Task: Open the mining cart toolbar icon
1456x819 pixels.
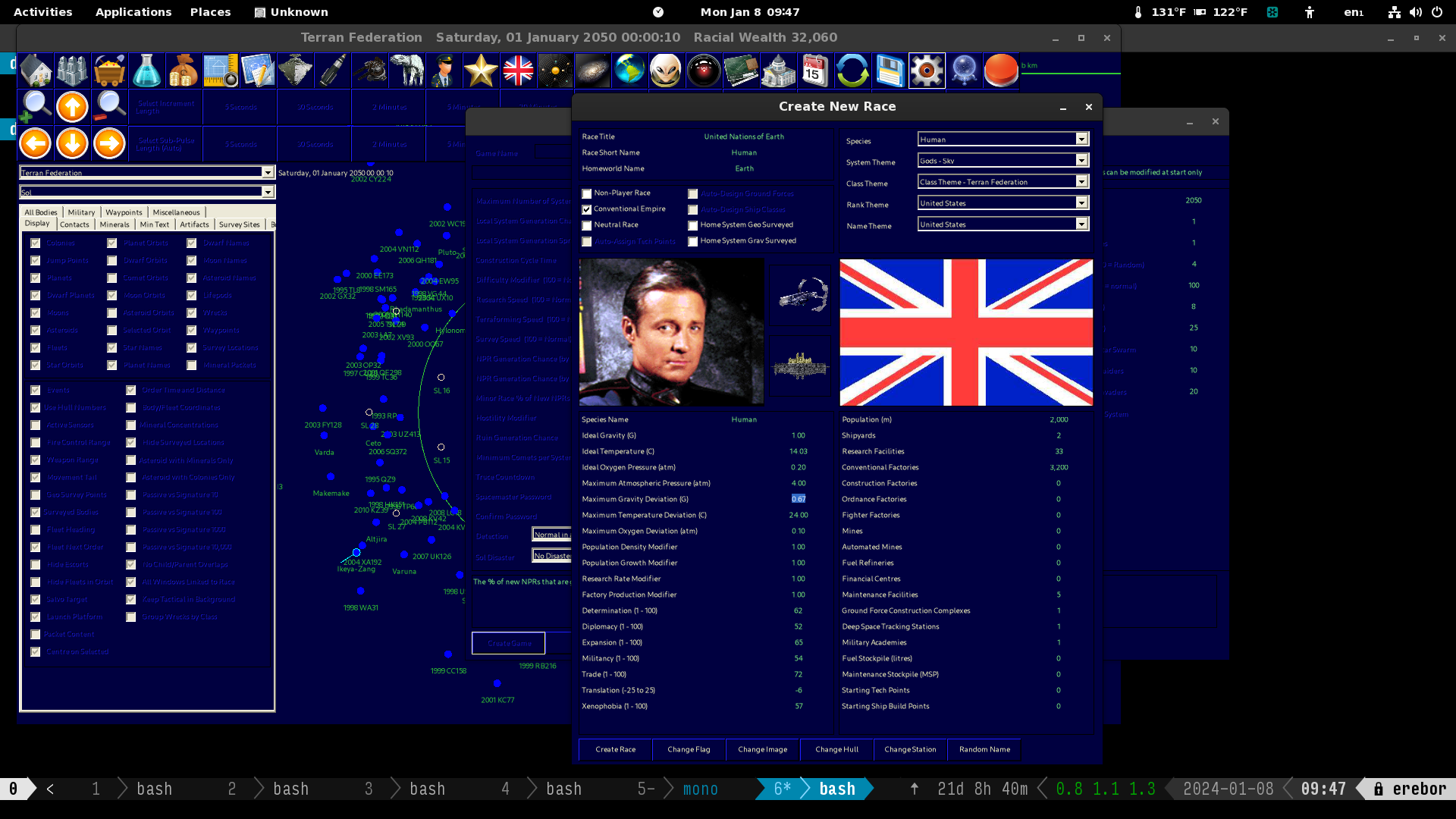Action: [110, 71]
